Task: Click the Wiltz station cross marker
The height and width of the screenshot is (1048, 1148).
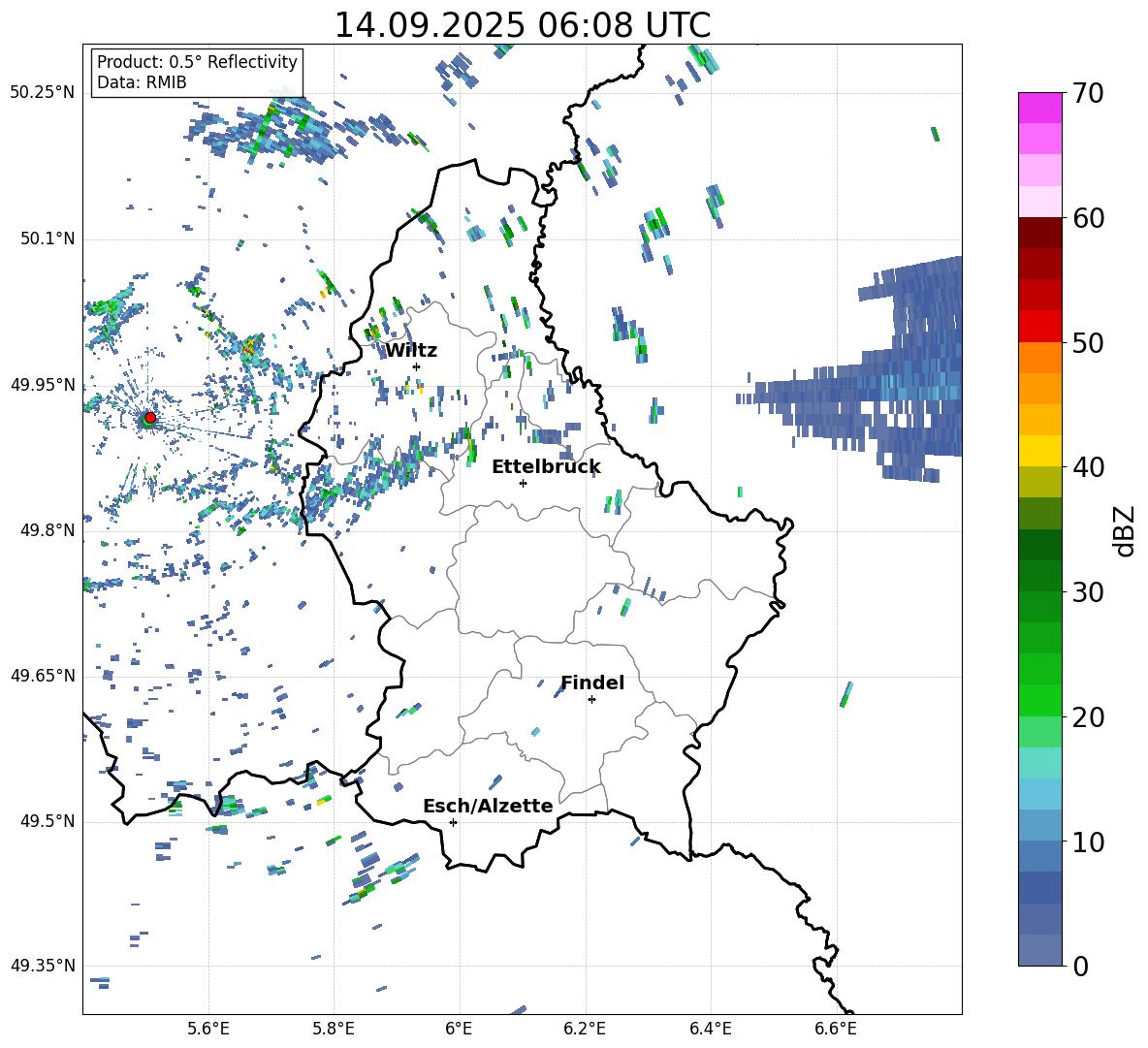Action: point(416,366)
